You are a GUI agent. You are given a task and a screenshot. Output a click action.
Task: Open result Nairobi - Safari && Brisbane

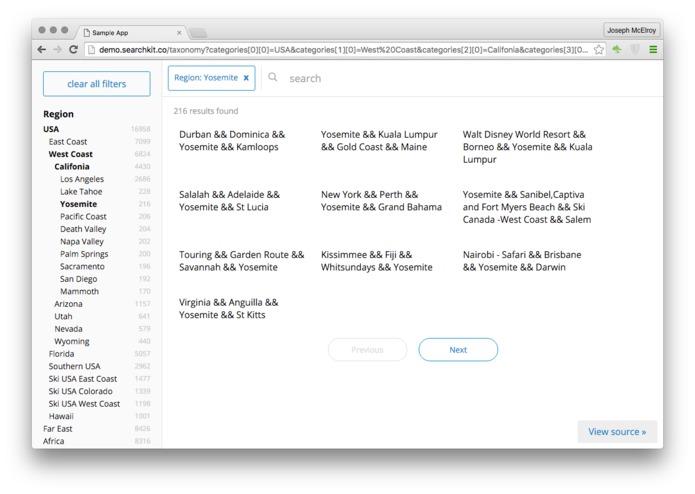[522, 261]
